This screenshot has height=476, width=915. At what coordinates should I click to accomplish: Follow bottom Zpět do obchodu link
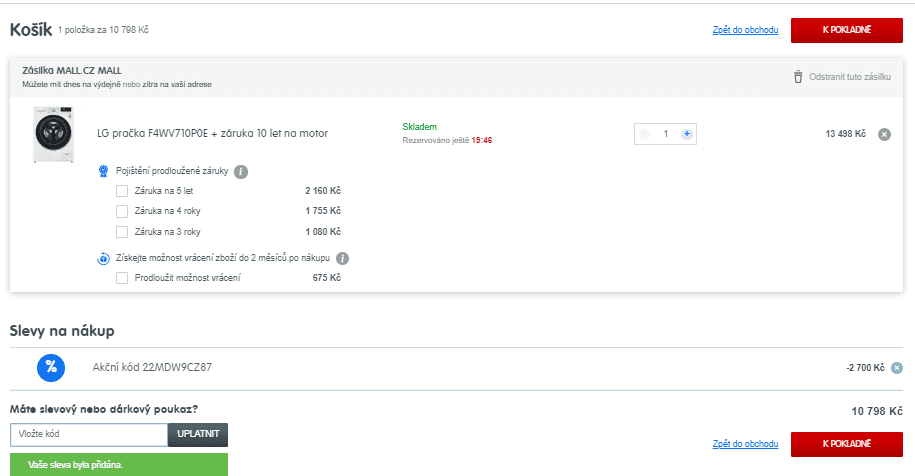(745, 444)
